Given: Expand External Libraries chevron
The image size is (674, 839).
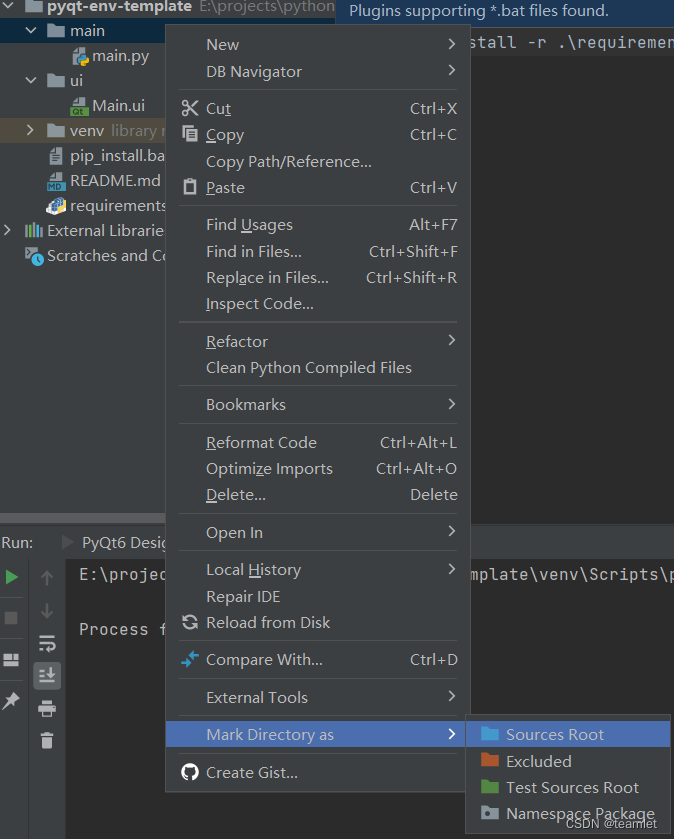Looking at the screenshot, I should [x=7, y=231].
